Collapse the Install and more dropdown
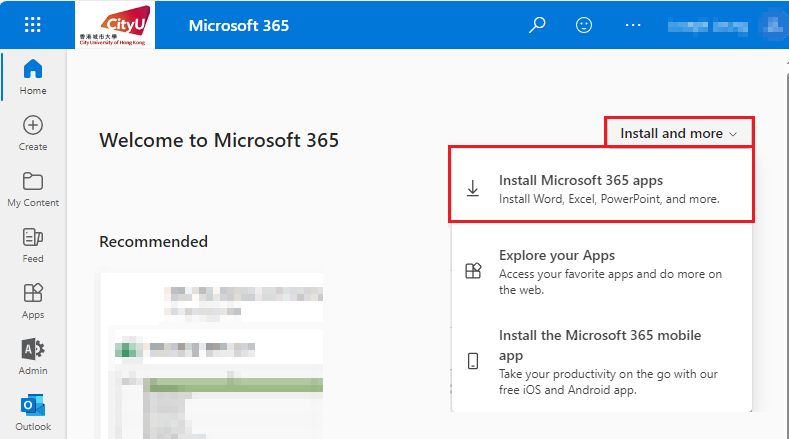This screenshot has height=439, width=789. tap(679, 133)
